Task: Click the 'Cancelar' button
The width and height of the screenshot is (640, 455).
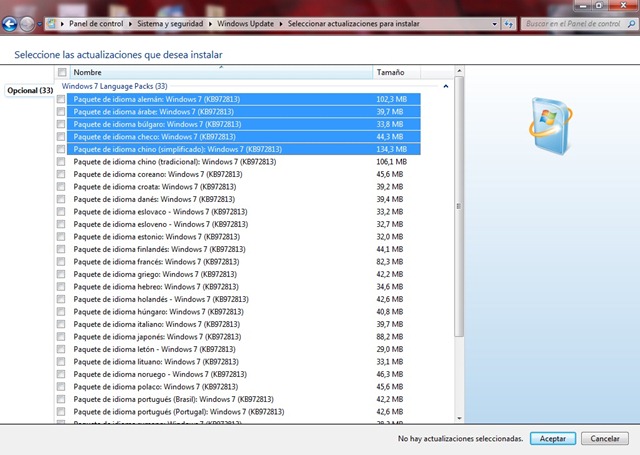Action: pos(605,439)
